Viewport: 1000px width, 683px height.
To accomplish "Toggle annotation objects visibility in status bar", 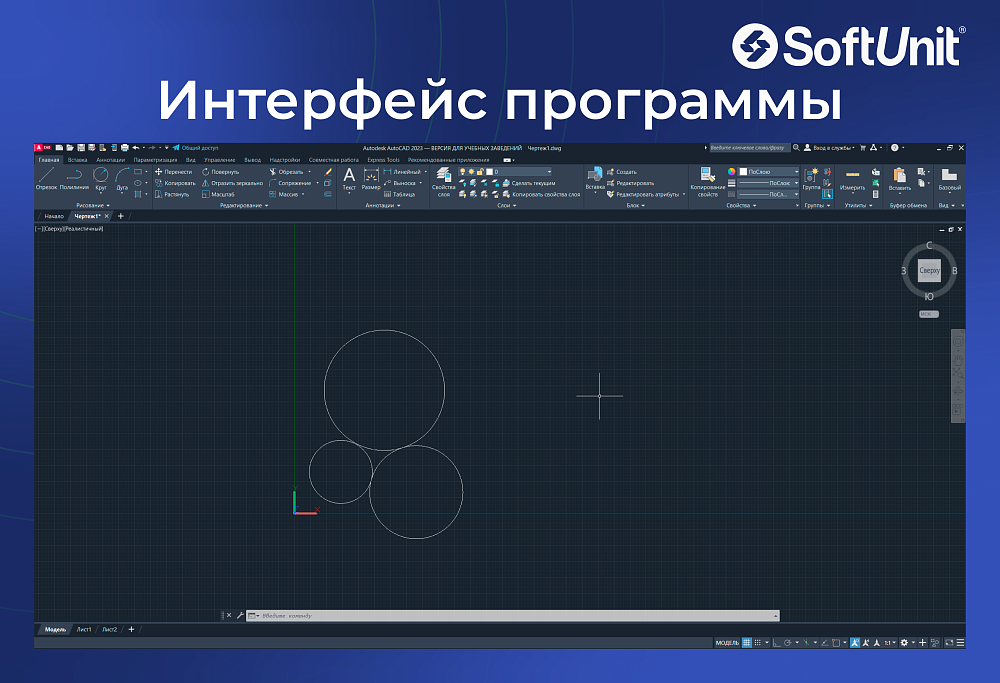I will tap(855, 642).
